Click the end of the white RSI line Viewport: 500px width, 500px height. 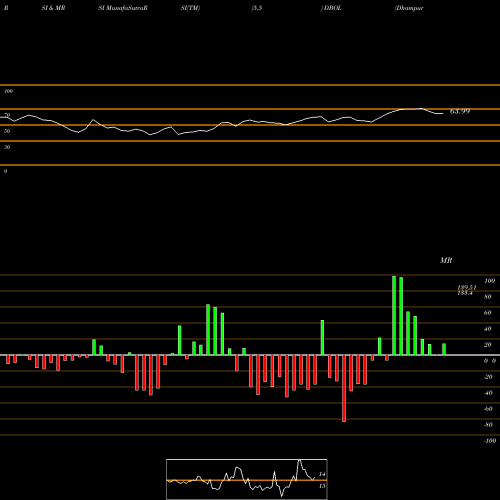click(x=443, y=114)
